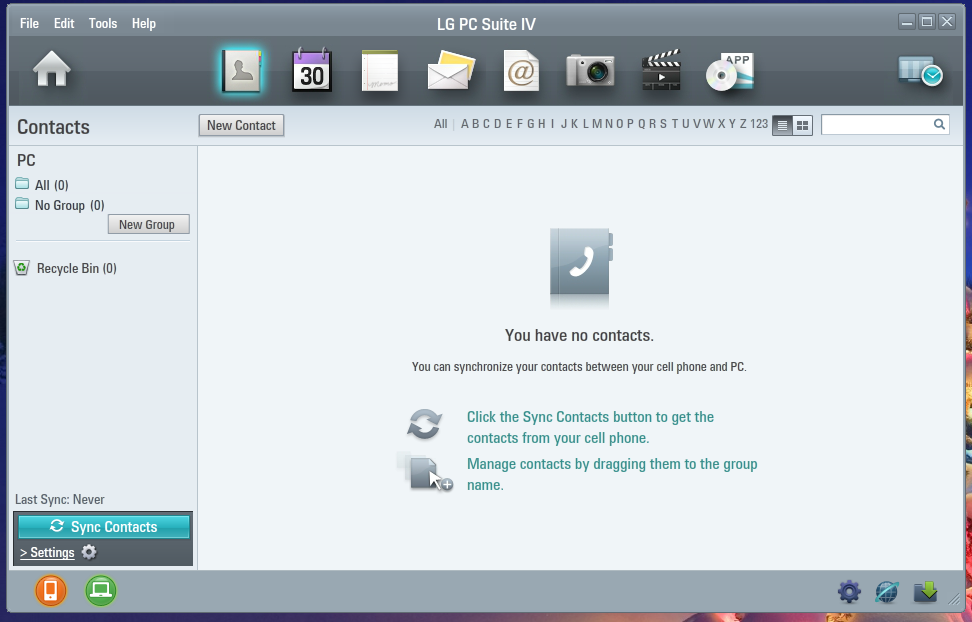The image size is (972, 622).
Task: Go to the Home screen icon
Action: [51, 69]
